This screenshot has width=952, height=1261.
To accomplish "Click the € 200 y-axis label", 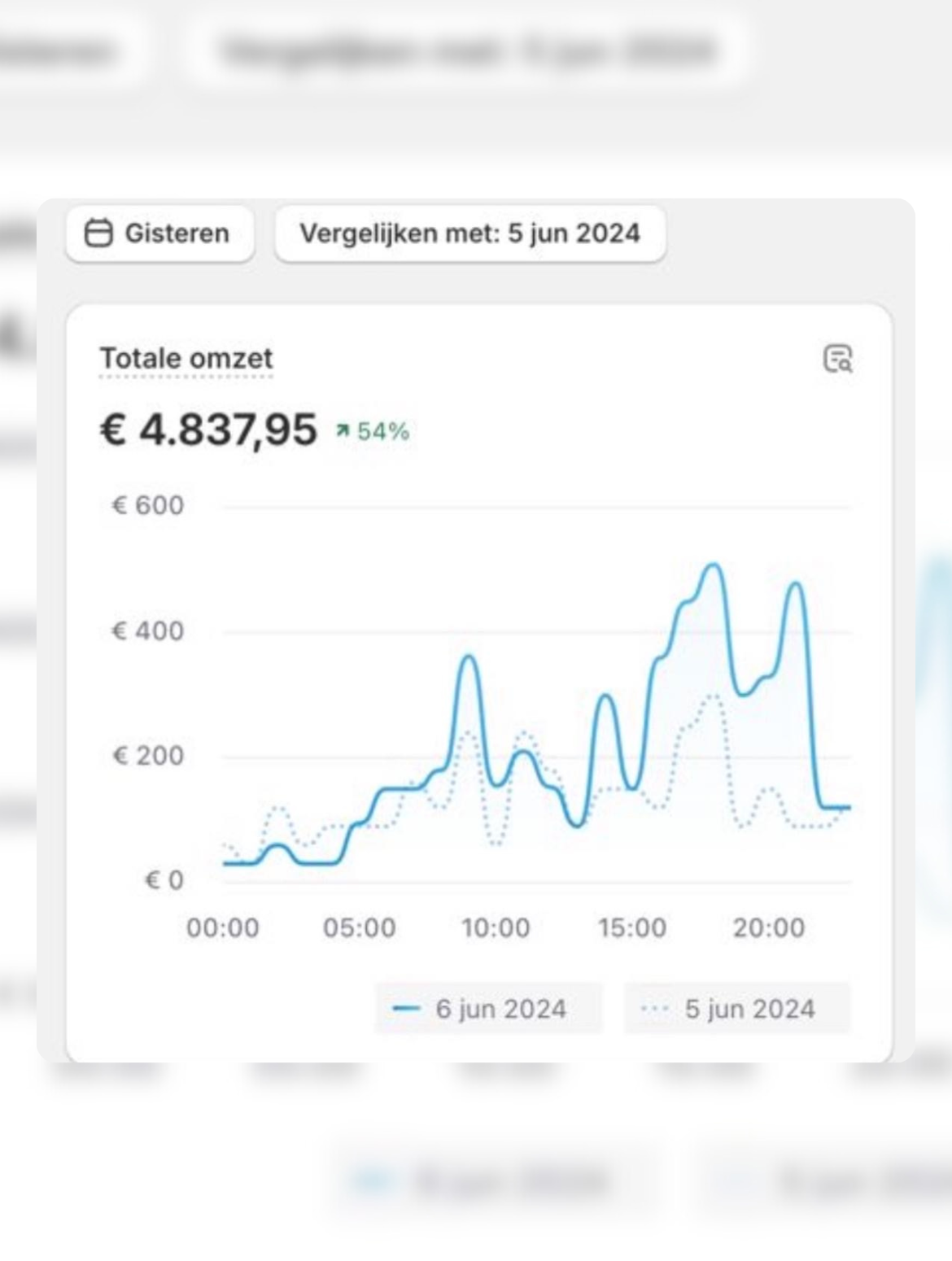I will [147, 756].
